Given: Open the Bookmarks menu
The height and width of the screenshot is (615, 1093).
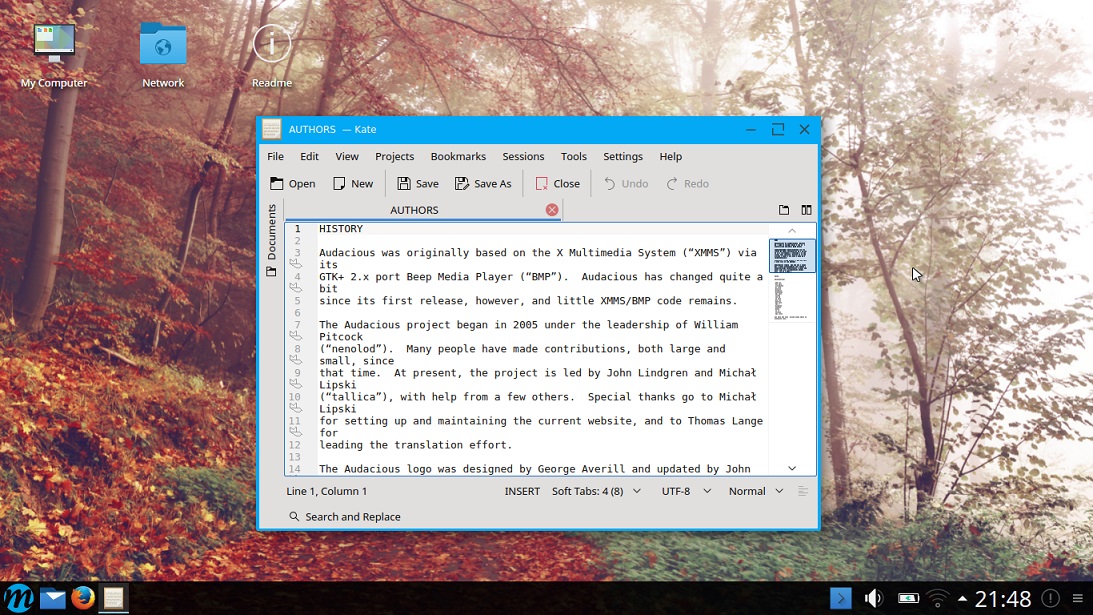Looking at the screenshot, I should coord(458,156).
